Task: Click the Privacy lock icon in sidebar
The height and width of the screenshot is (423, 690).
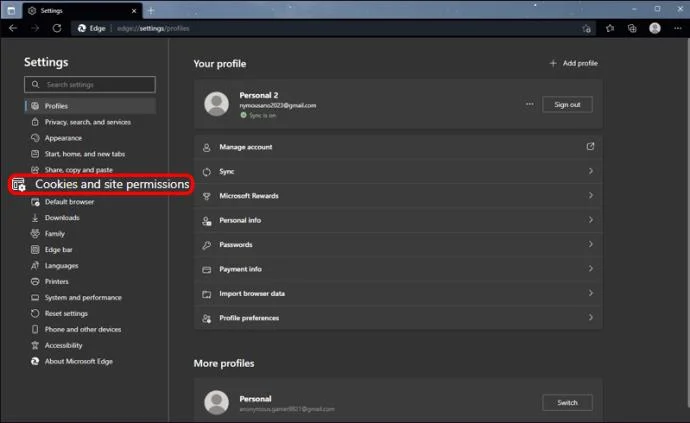Action: [x=35, y=122]
